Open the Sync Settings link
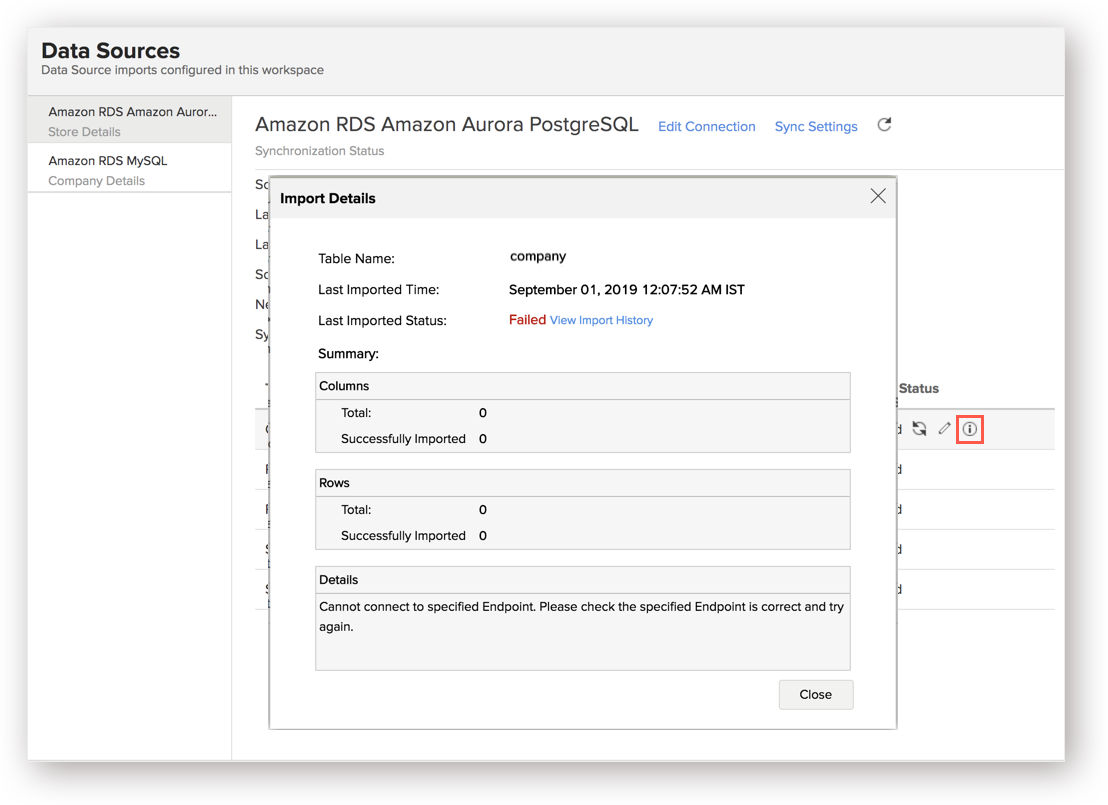1108x805 pixels. (816, 127)
